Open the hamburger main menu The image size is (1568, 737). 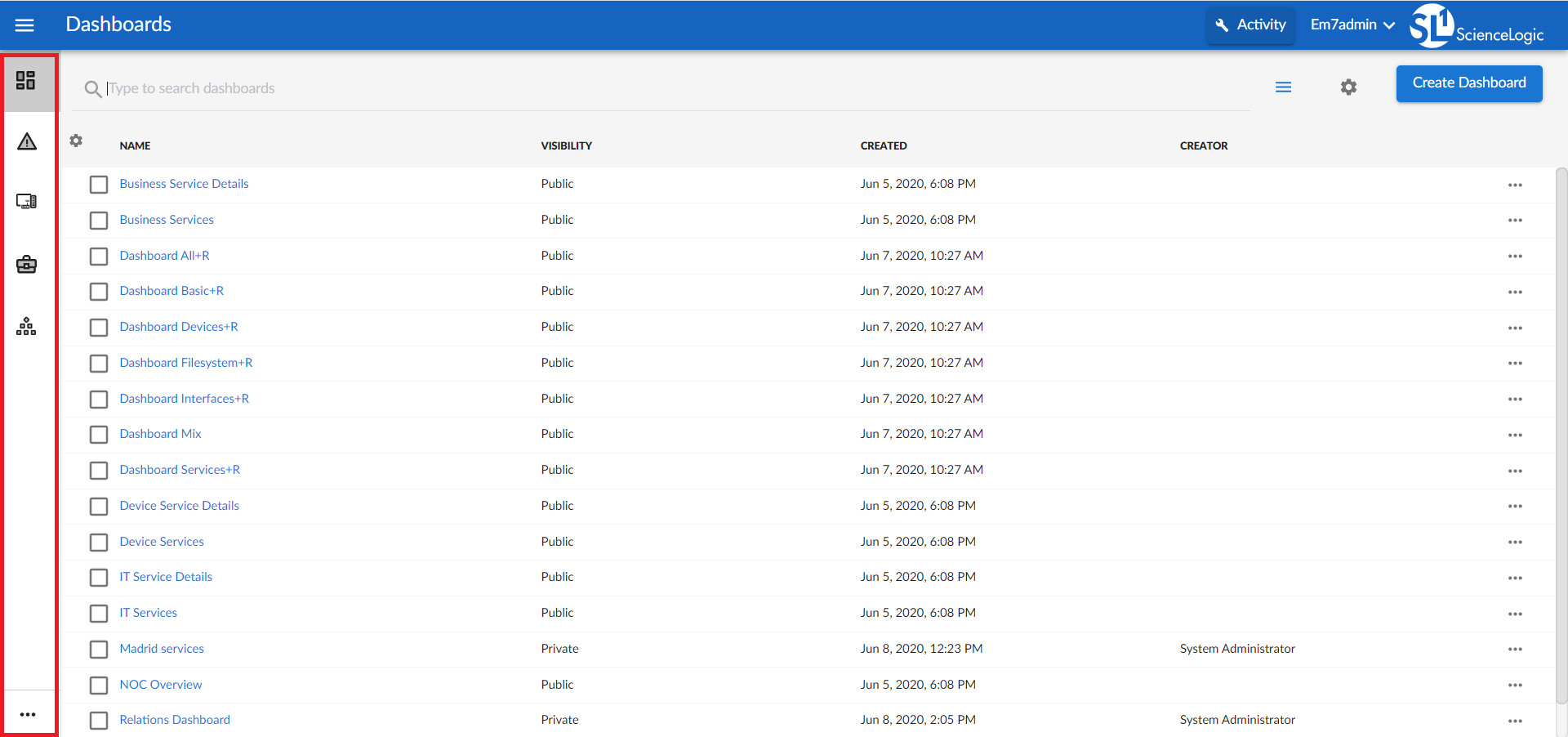pos(24,25)
